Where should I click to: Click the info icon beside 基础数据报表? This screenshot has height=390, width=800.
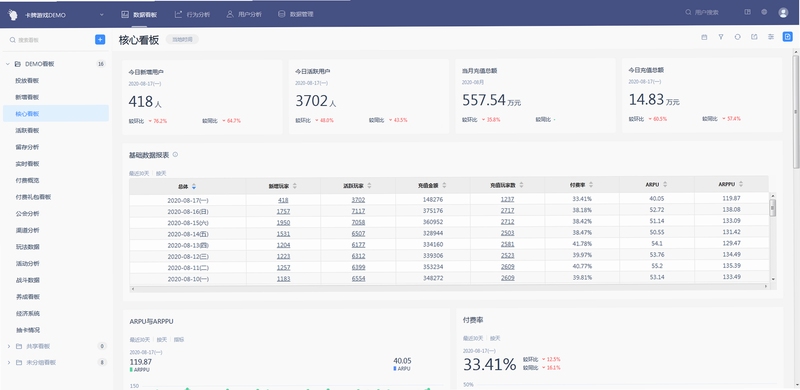(x=175, y=154)
